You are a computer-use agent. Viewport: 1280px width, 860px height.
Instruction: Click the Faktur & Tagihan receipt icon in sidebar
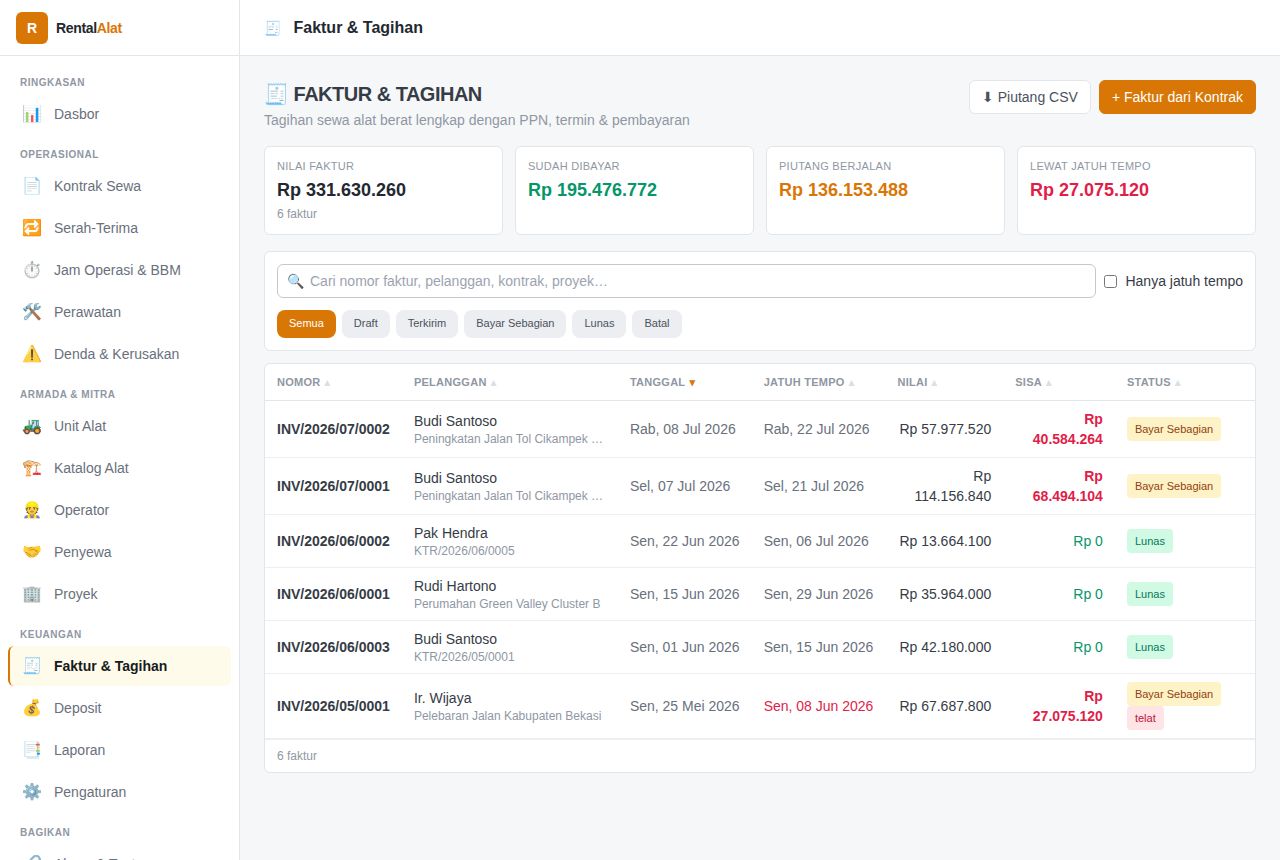32,666
